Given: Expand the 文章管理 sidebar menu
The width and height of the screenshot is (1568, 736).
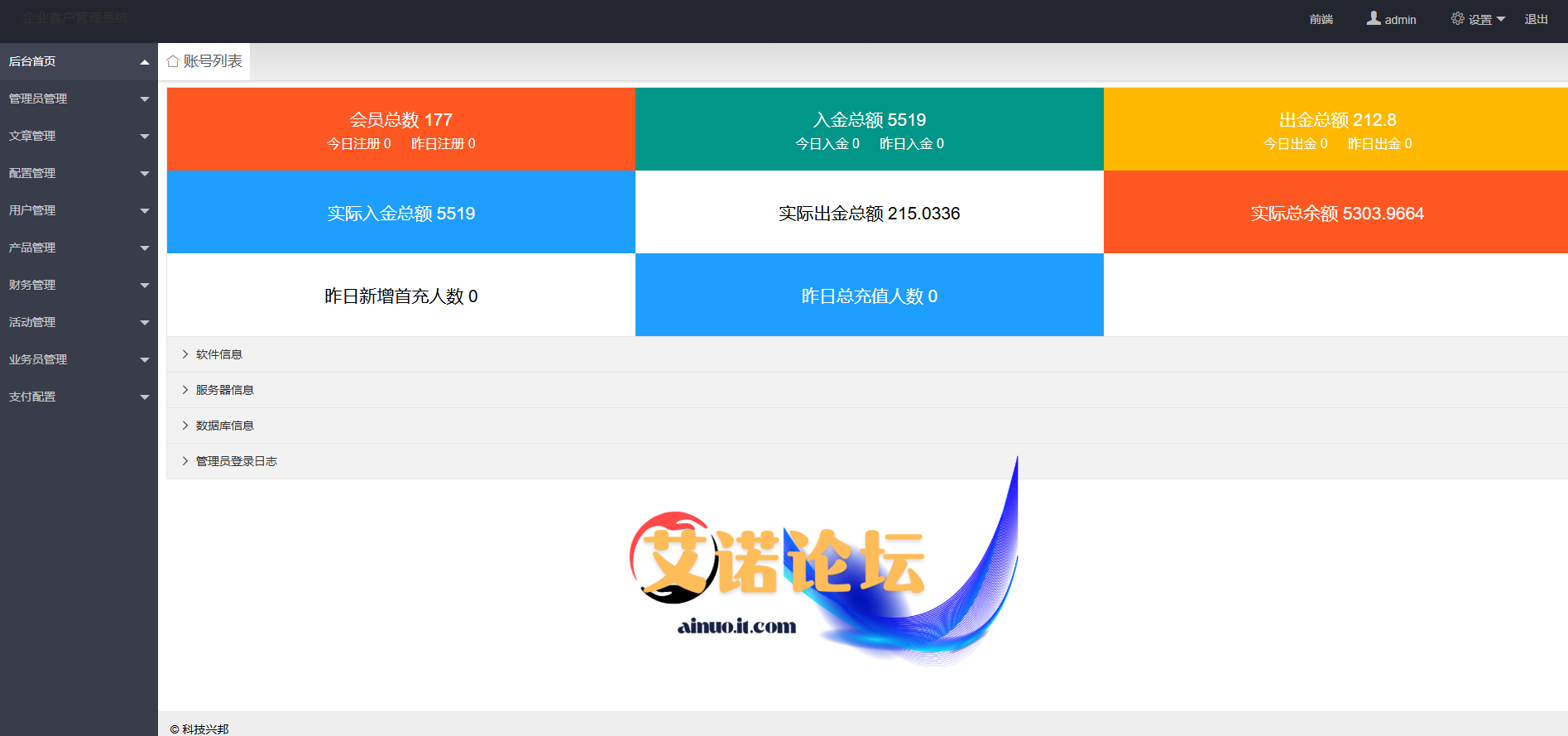Looking at the screenshot, I should click(x=79, y=136).
